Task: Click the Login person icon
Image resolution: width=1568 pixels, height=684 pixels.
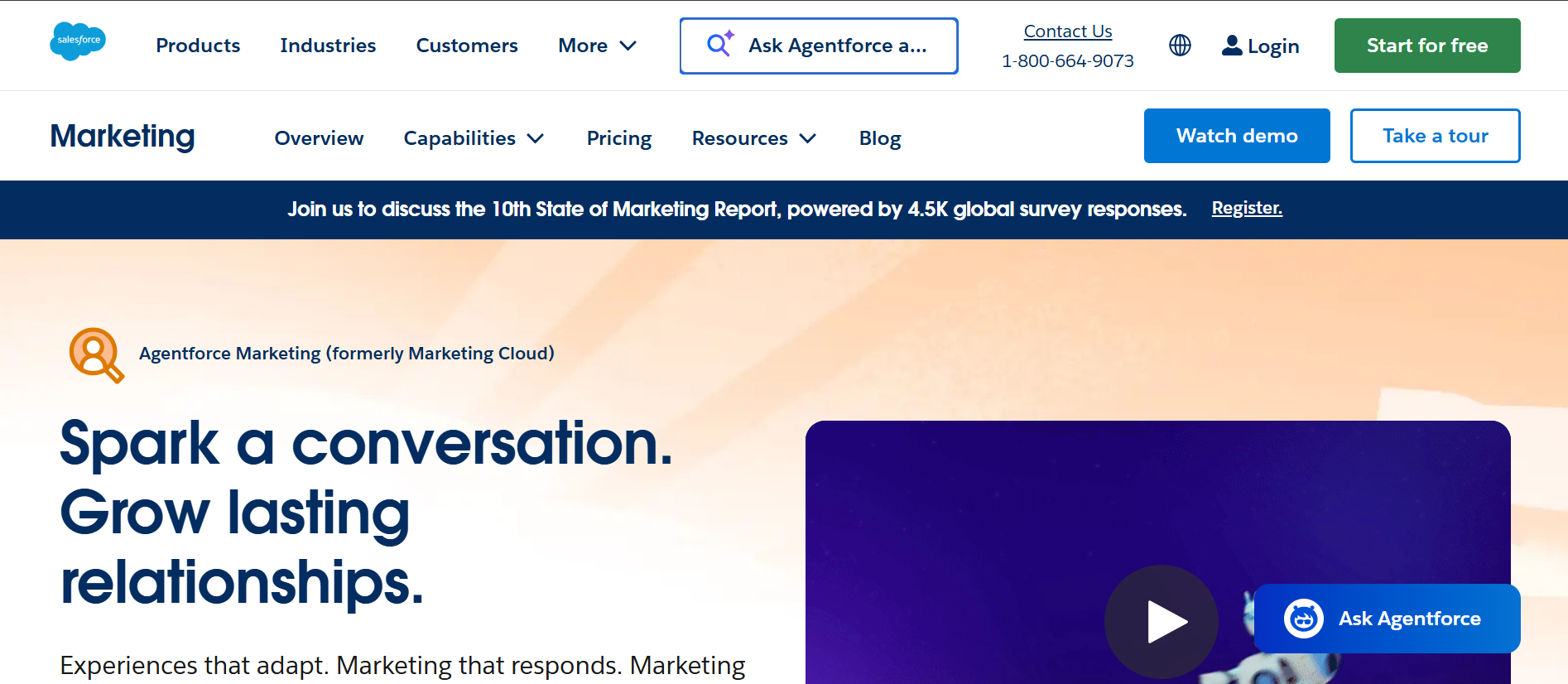Action: pyautogui.click(x=1232, y=46)
